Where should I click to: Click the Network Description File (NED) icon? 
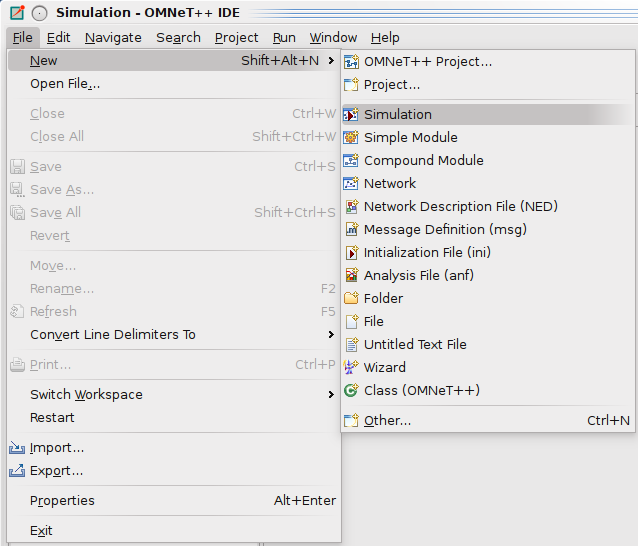tap(351, 206)
